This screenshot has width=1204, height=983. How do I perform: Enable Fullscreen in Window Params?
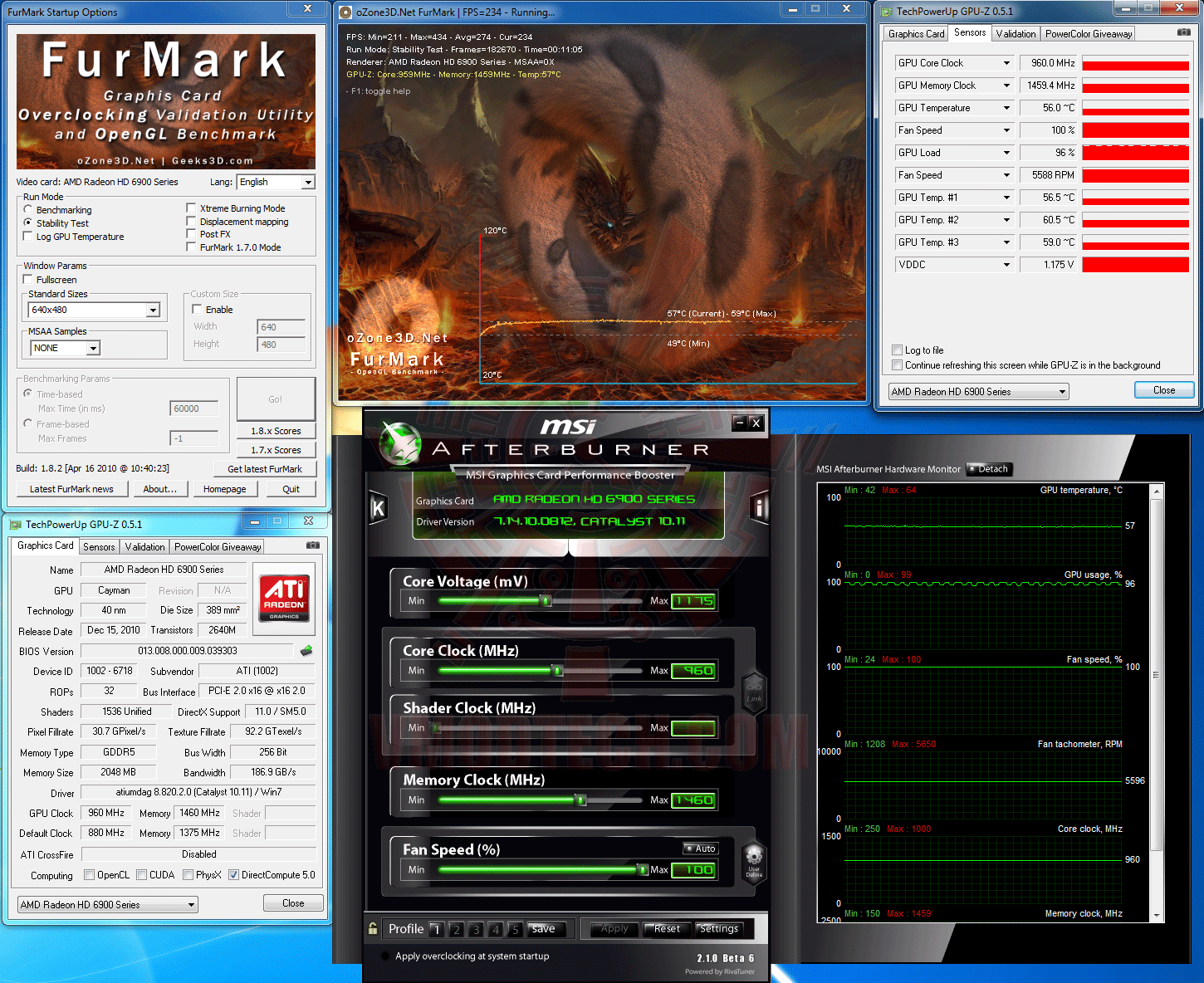point(28,280)
